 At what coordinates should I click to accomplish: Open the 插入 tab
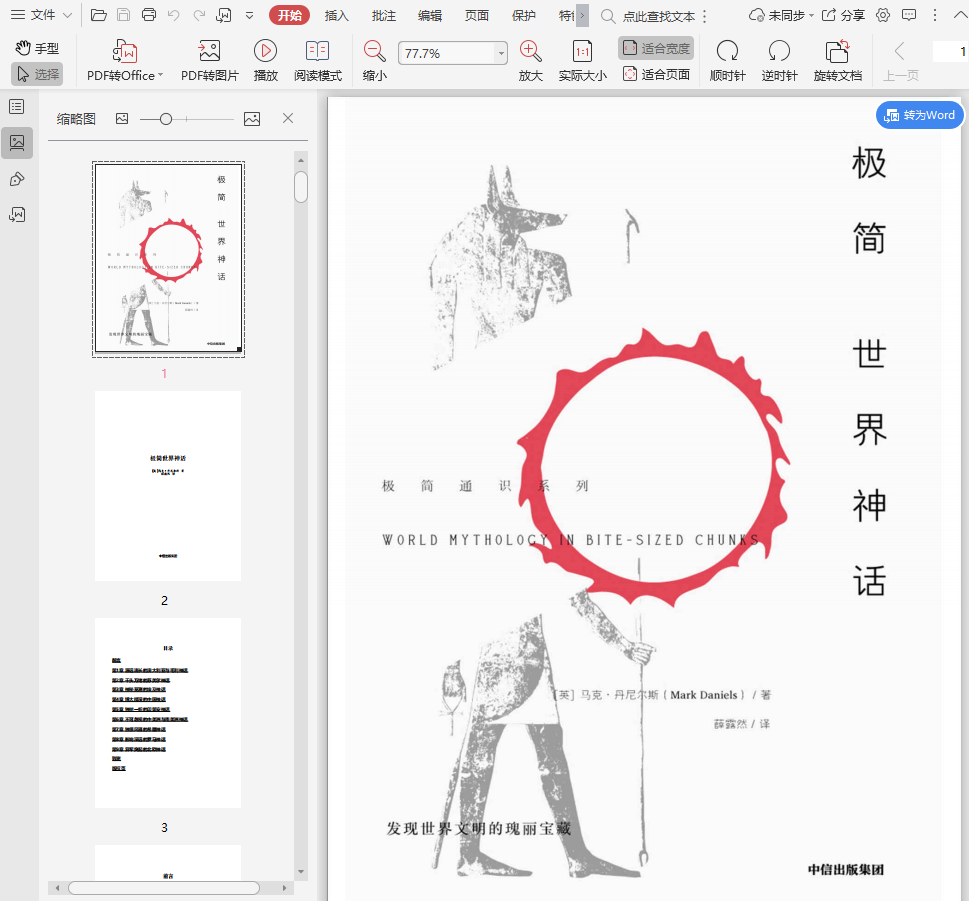(336, 15)
